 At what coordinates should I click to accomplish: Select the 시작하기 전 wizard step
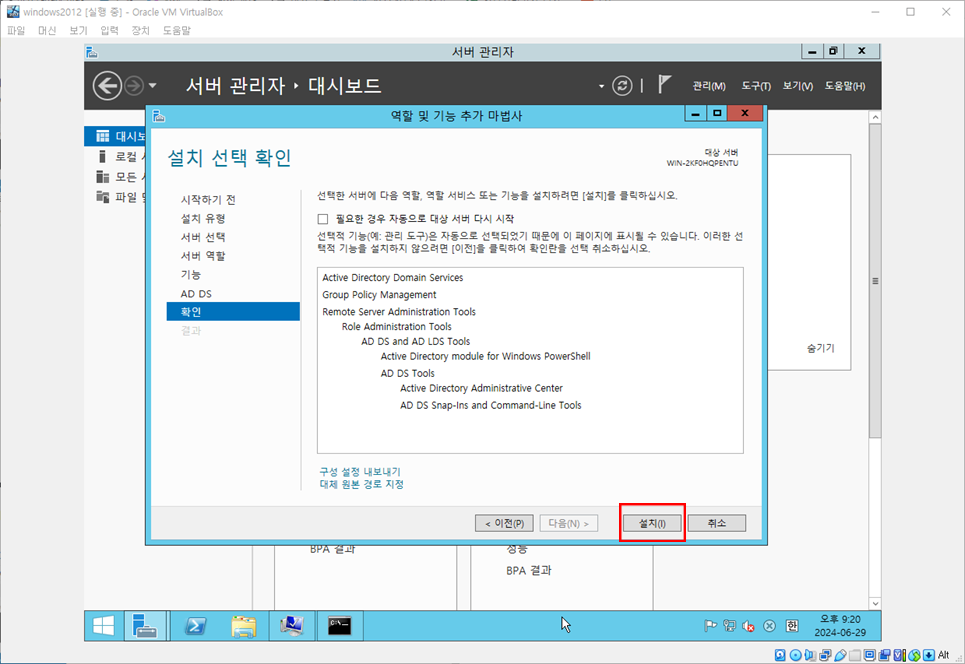(208, 199)
